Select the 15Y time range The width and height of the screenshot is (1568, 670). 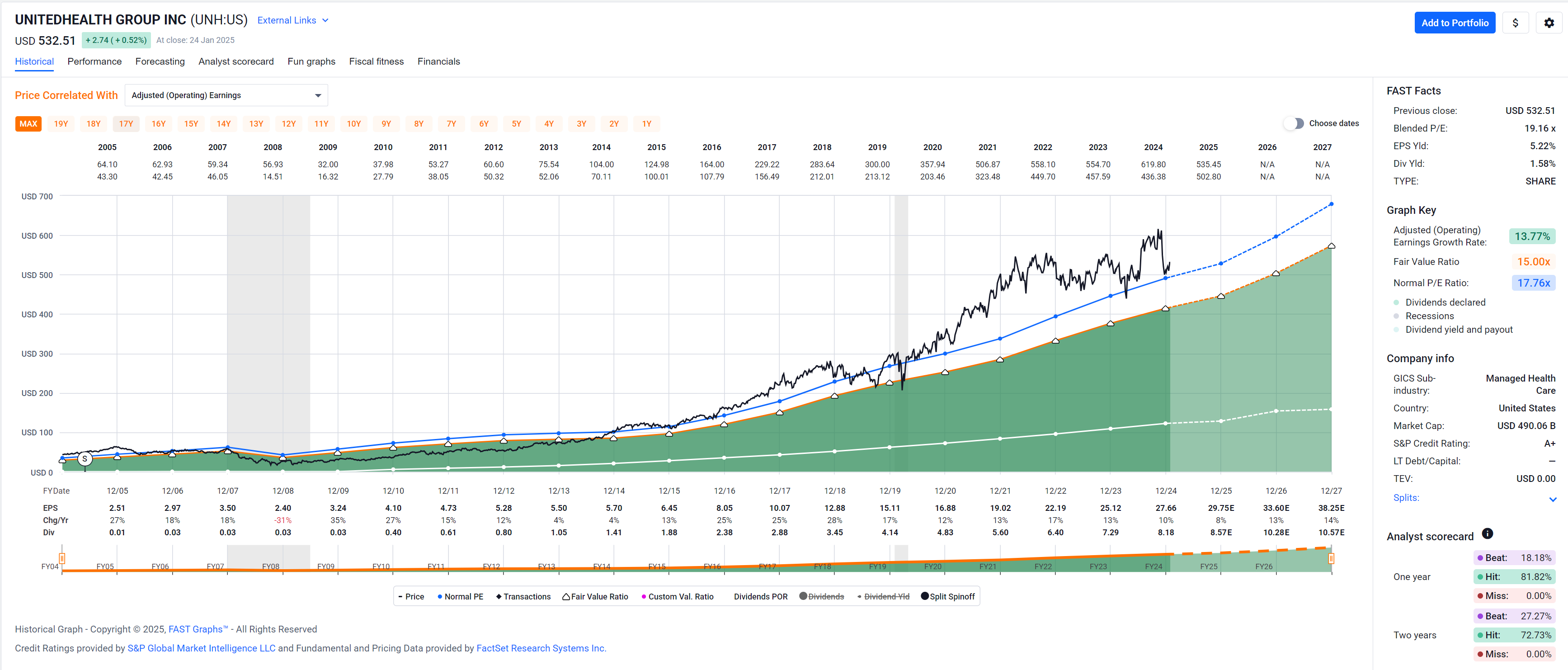tap(191, 124)
